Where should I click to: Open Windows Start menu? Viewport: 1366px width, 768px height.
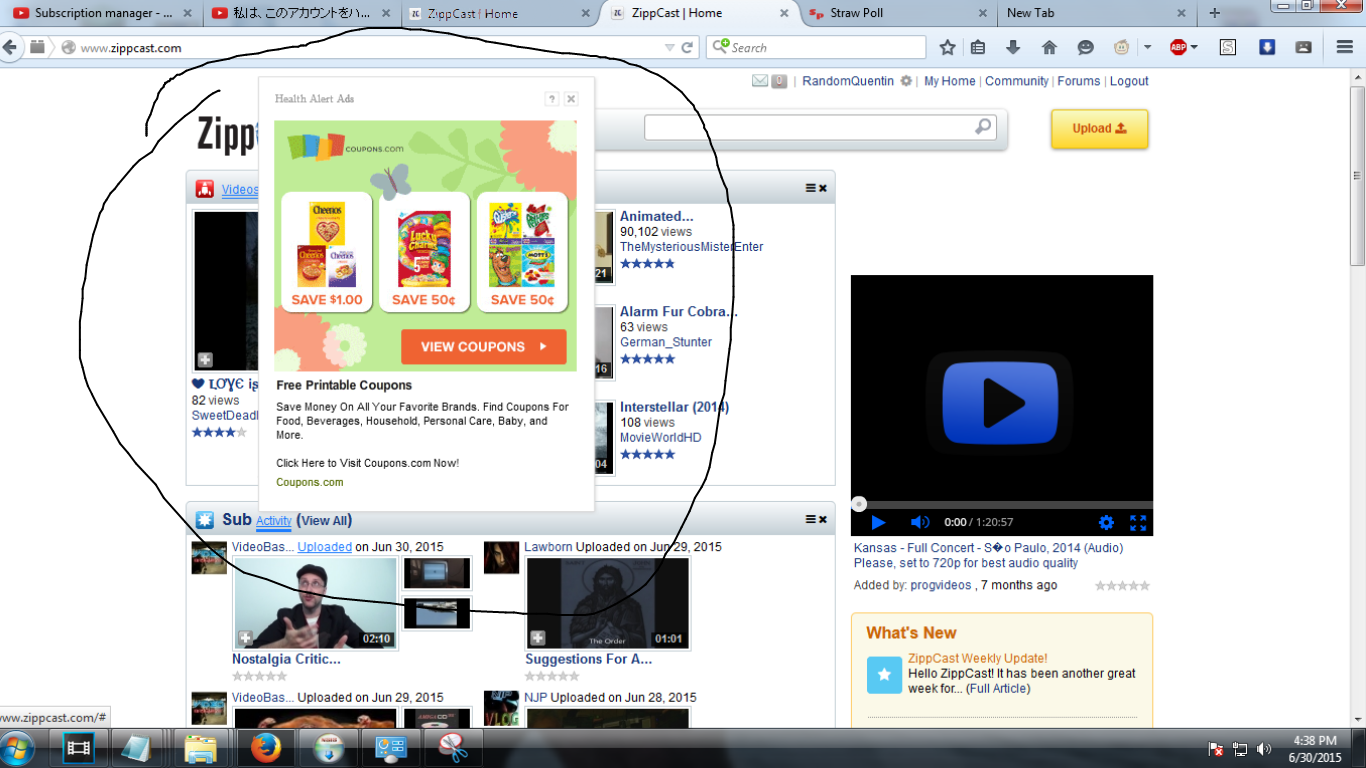pos(18,748)
